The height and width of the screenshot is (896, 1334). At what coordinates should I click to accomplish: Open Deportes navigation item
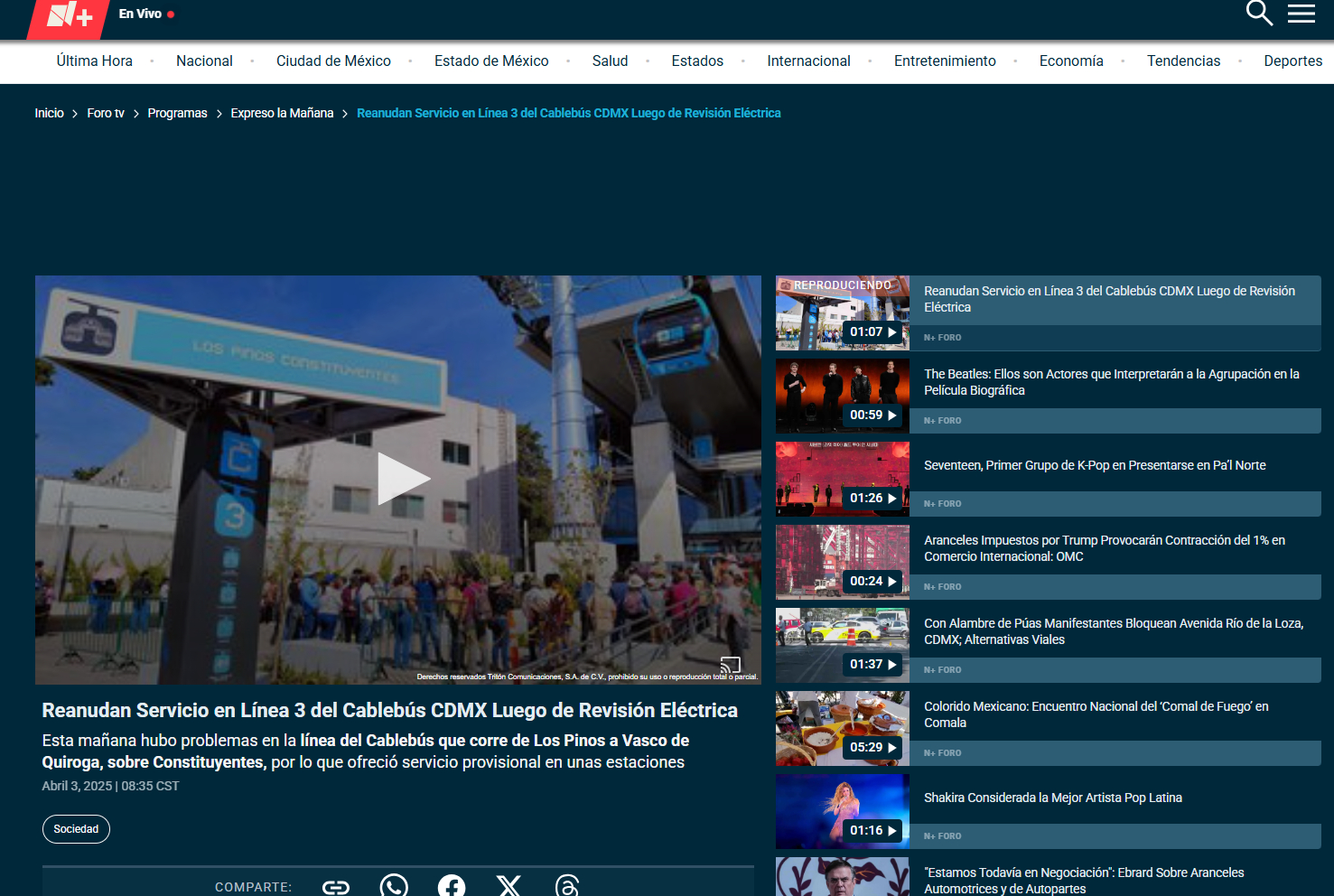click(x=1292, y=61)
